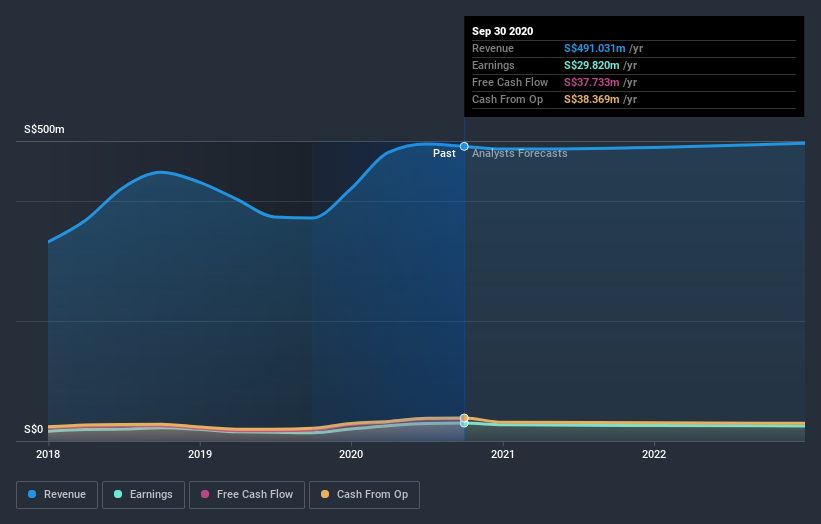Viewport: 821px width, 524px height.
Task: Click the S$0 y-axis label
Action: (x=34, y=429)
